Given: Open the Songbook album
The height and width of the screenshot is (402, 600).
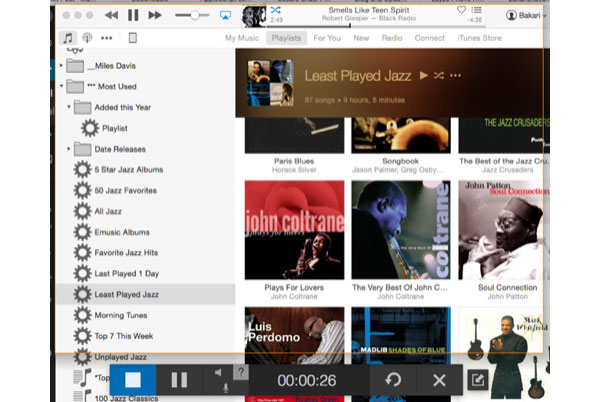Looking at the screenshot, I should pos(401,135).
